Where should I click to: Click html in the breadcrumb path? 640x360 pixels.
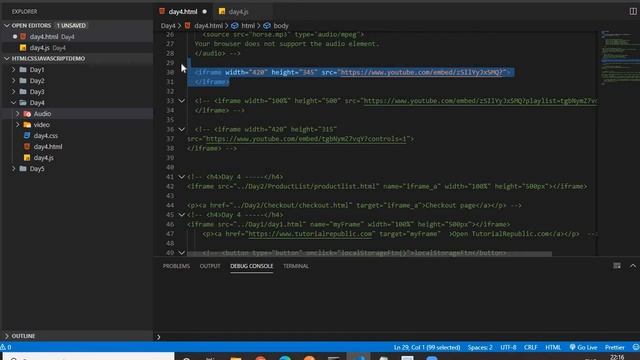[x=248, y=26]
